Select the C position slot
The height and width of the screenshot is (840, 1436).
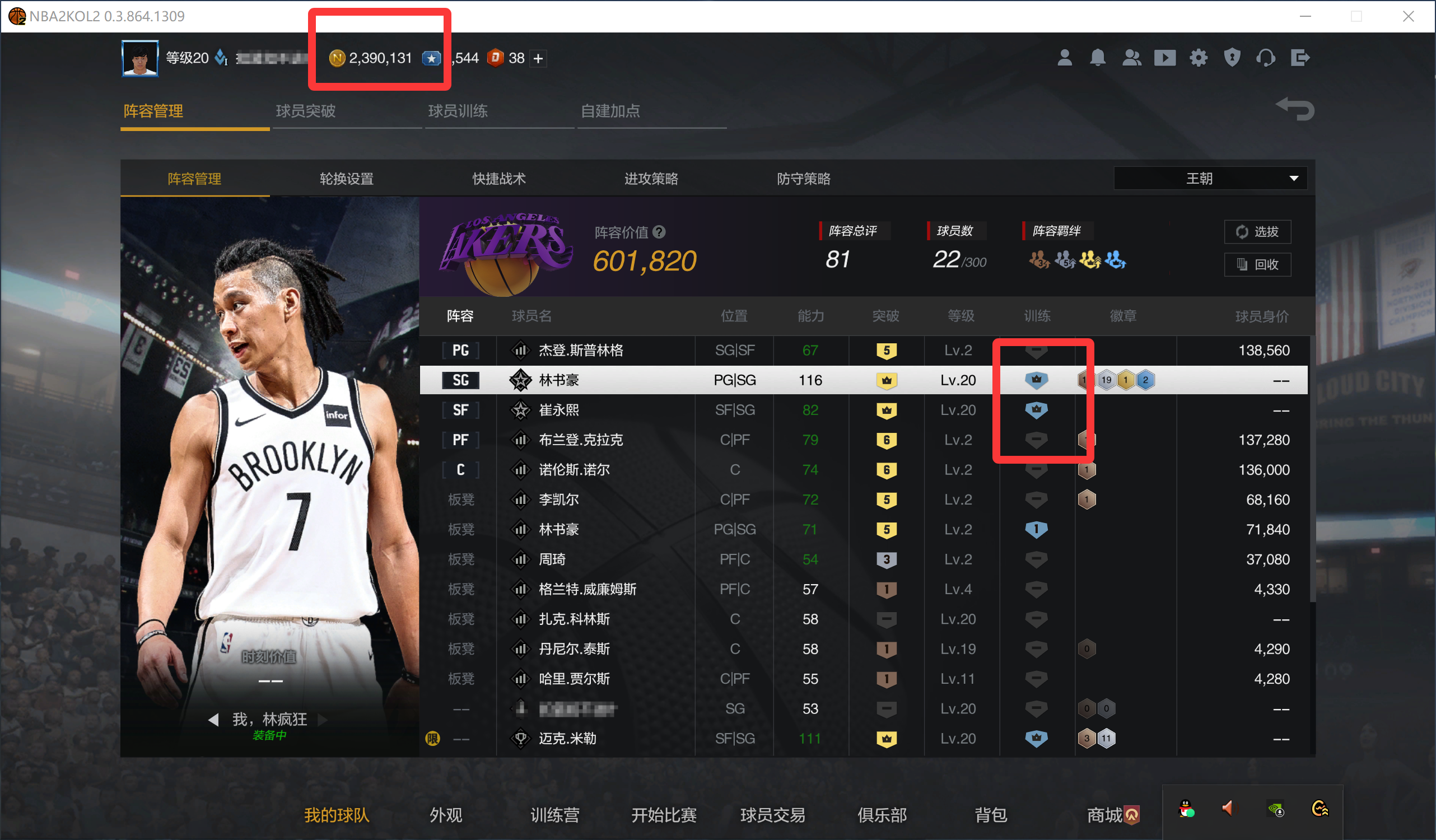[x=460, y=470]
